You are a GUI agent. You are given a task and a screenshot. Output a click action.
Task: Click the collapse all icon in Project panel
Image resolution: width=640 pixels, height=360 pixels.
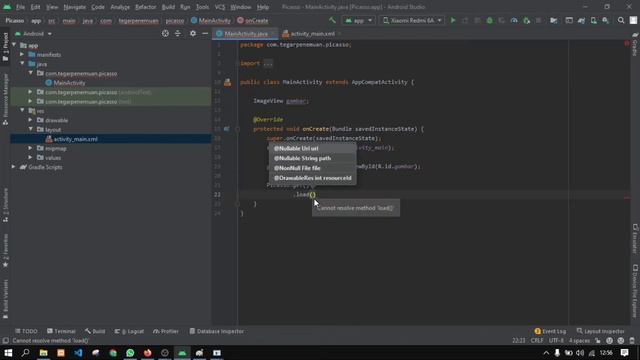pos(178,33)
